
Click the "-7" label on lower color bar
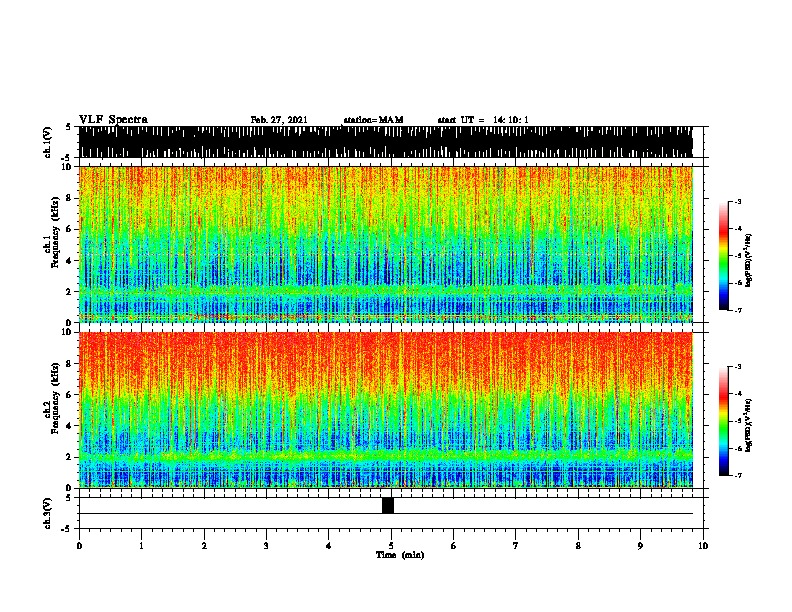click(737, 475)
